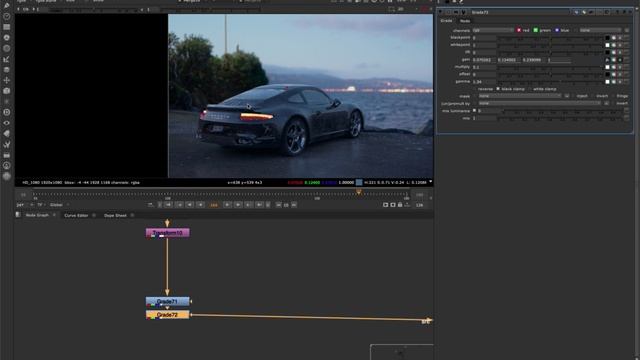Viewport: 640px width, 360px height.
Task: Click the current frame number field
Action: [x=214, y=205]
